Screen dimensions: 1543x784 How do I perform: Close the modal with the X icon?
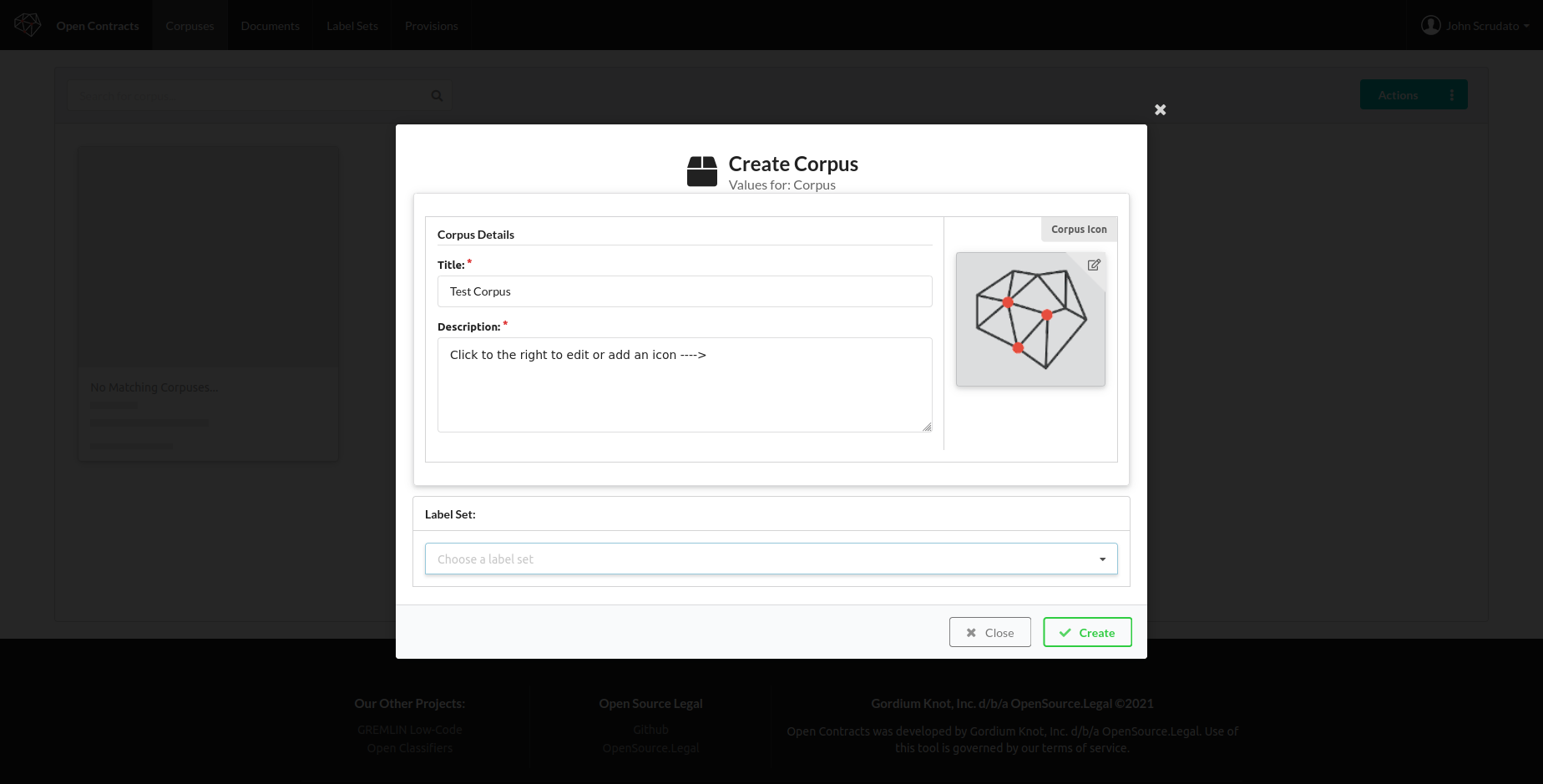tap(1160, 110)
